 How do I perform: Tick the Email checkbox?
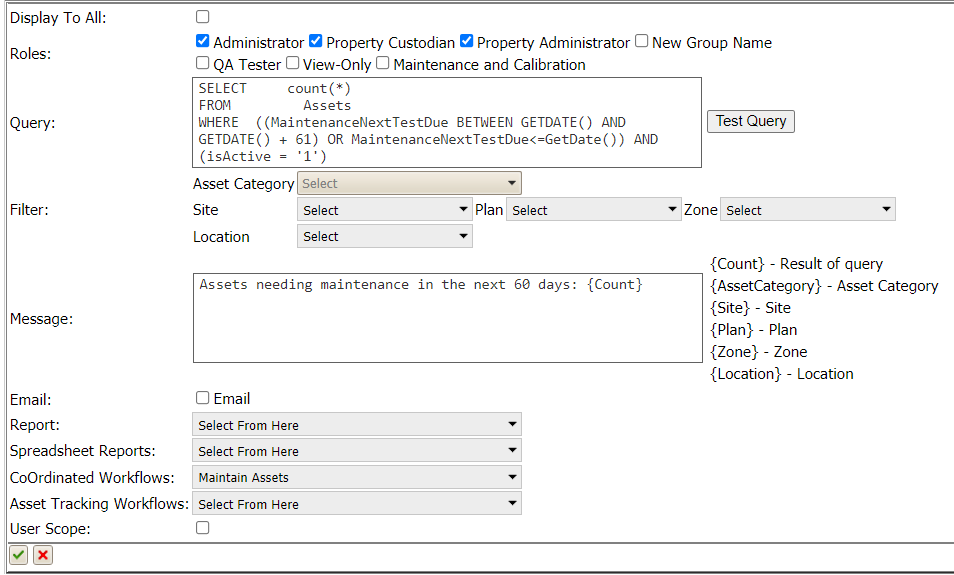click(x=203, y=397)
